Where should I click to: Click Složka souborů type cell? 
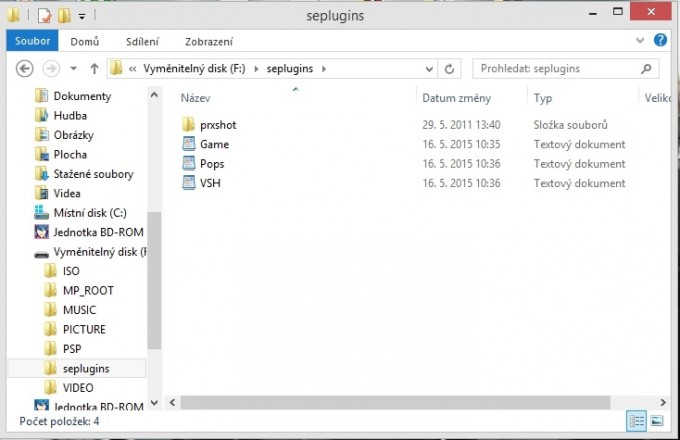click(570, 125)
